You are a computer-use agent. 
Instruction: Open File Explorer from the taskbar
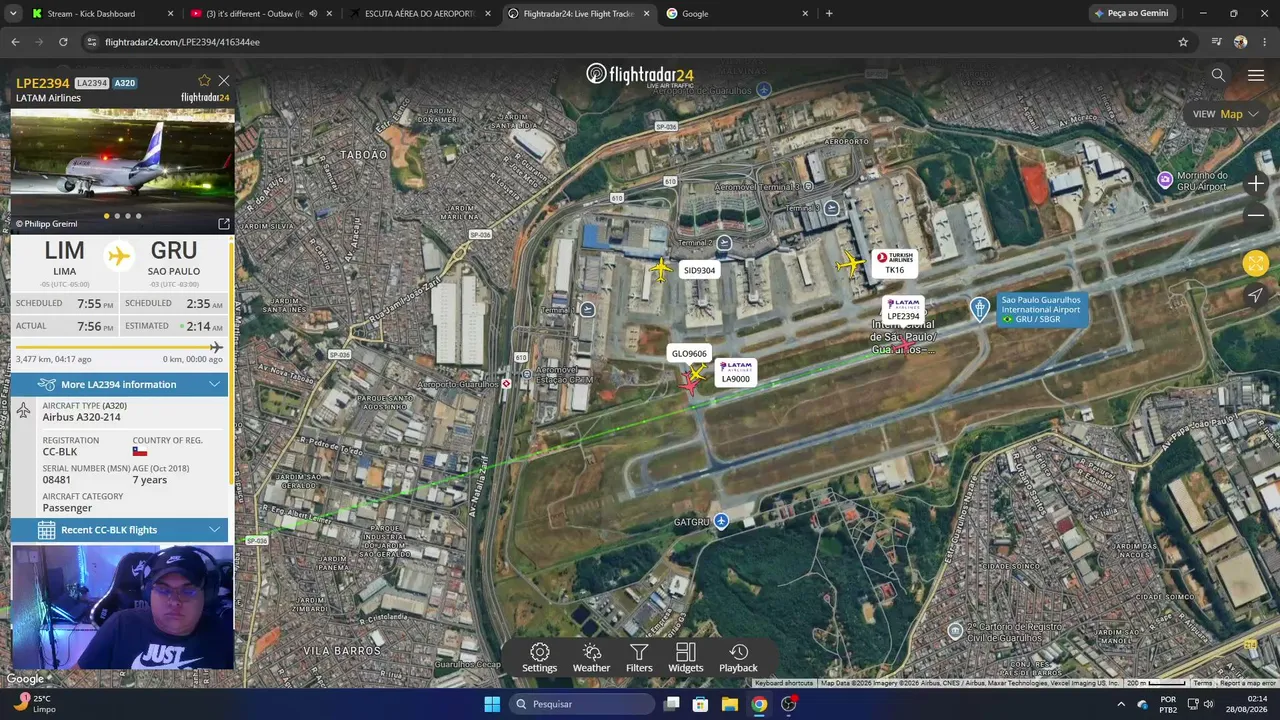[x=730, y=704]
